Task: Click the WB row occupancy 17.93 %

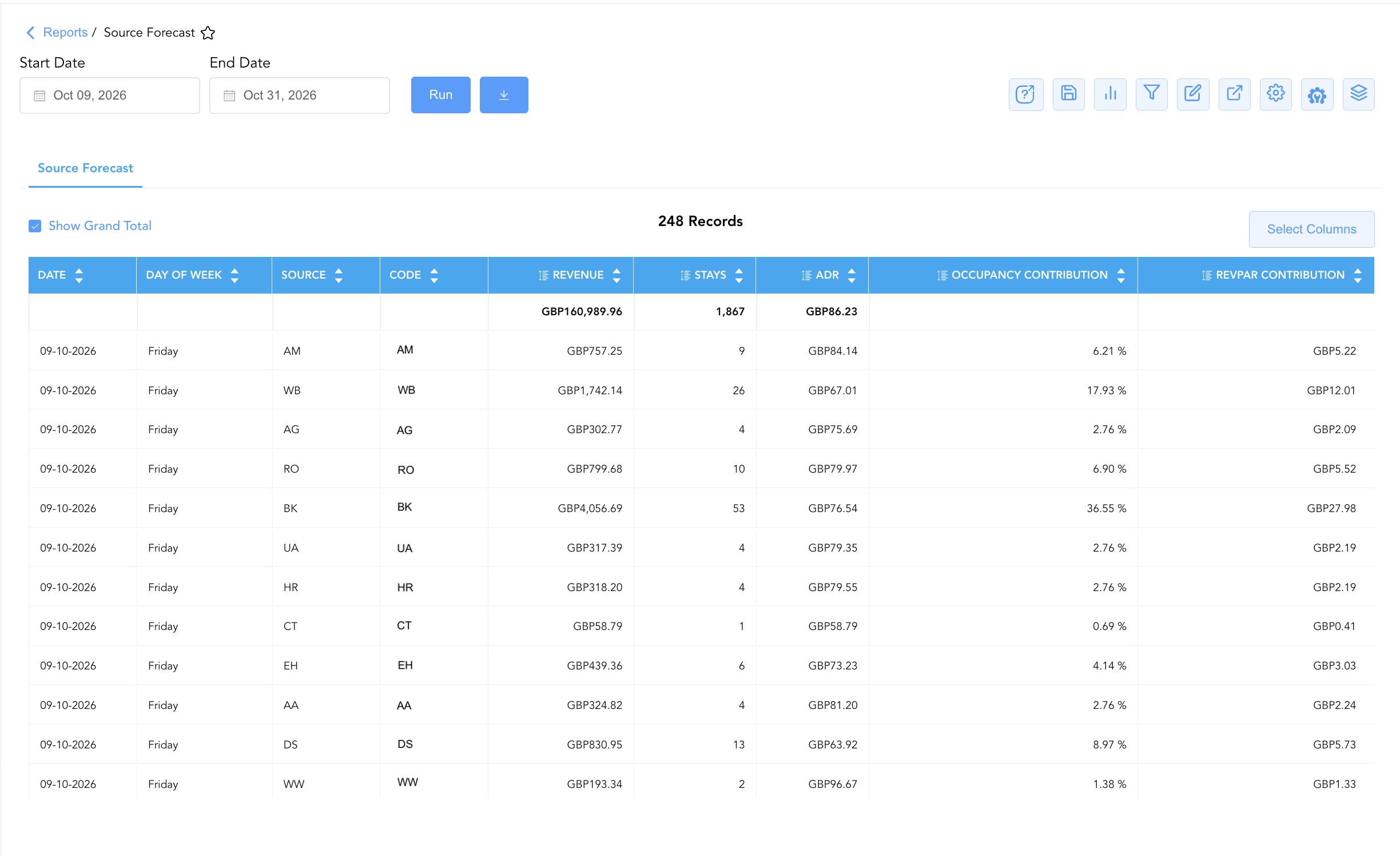Action: click(x=1106, y=390)
